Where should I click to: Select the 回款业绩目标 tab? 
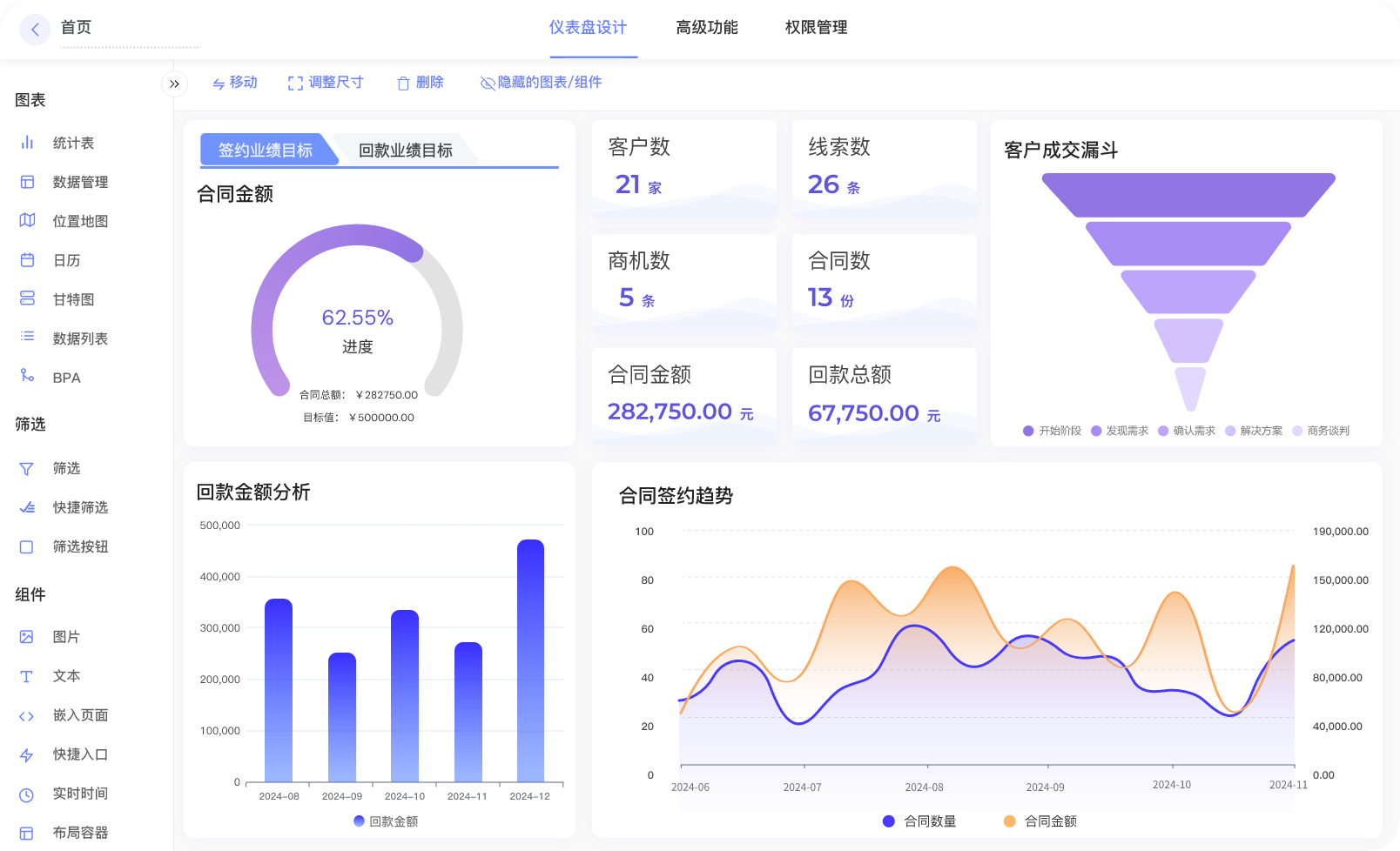[x=406, y=150]
